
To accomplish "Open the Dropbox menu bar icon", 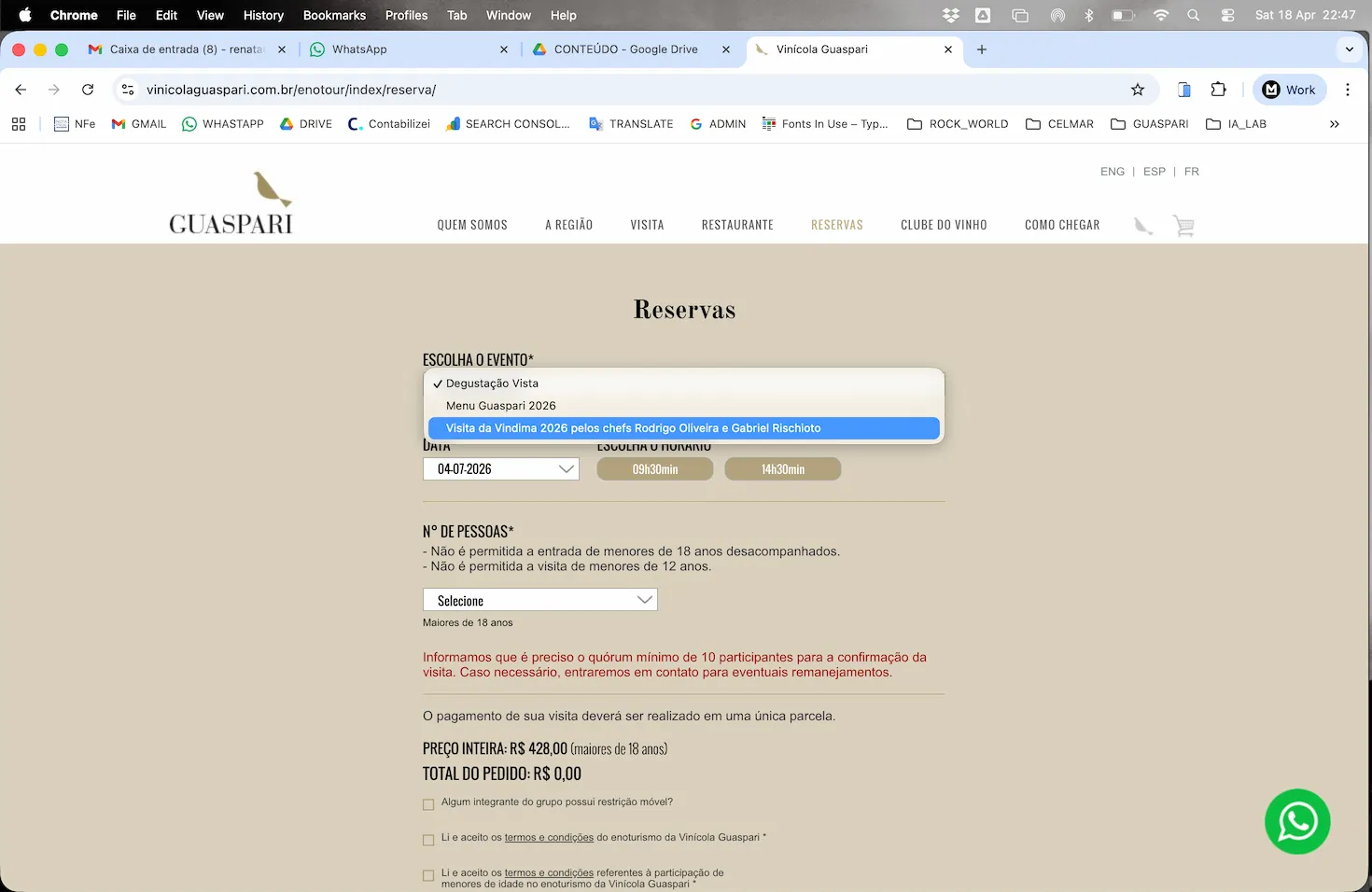I will [950, 15].
